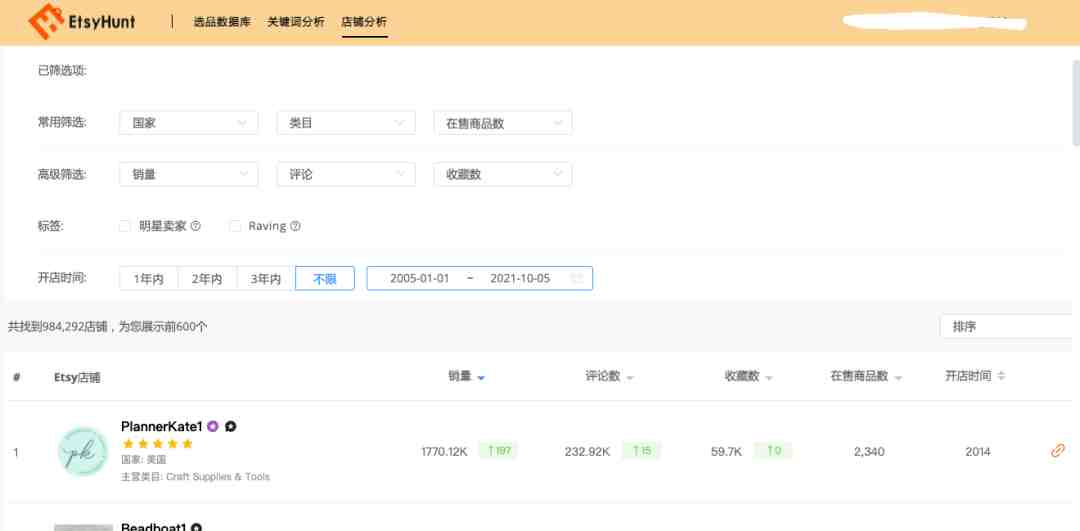Click the badge icon next to Beadboat1
The height and width of the screenshot is (531, 1080).
coord(196,527)
